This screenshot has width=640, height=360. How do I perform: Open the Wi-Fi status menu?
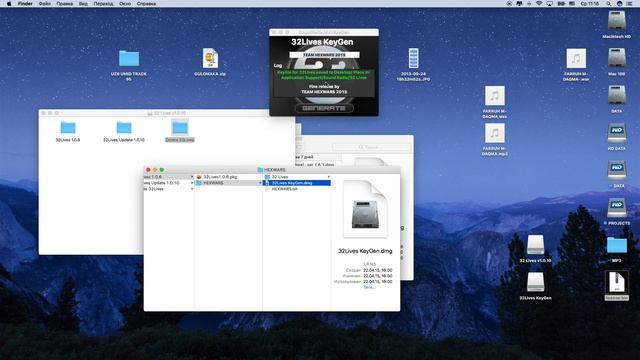click(x=539, y=4)
